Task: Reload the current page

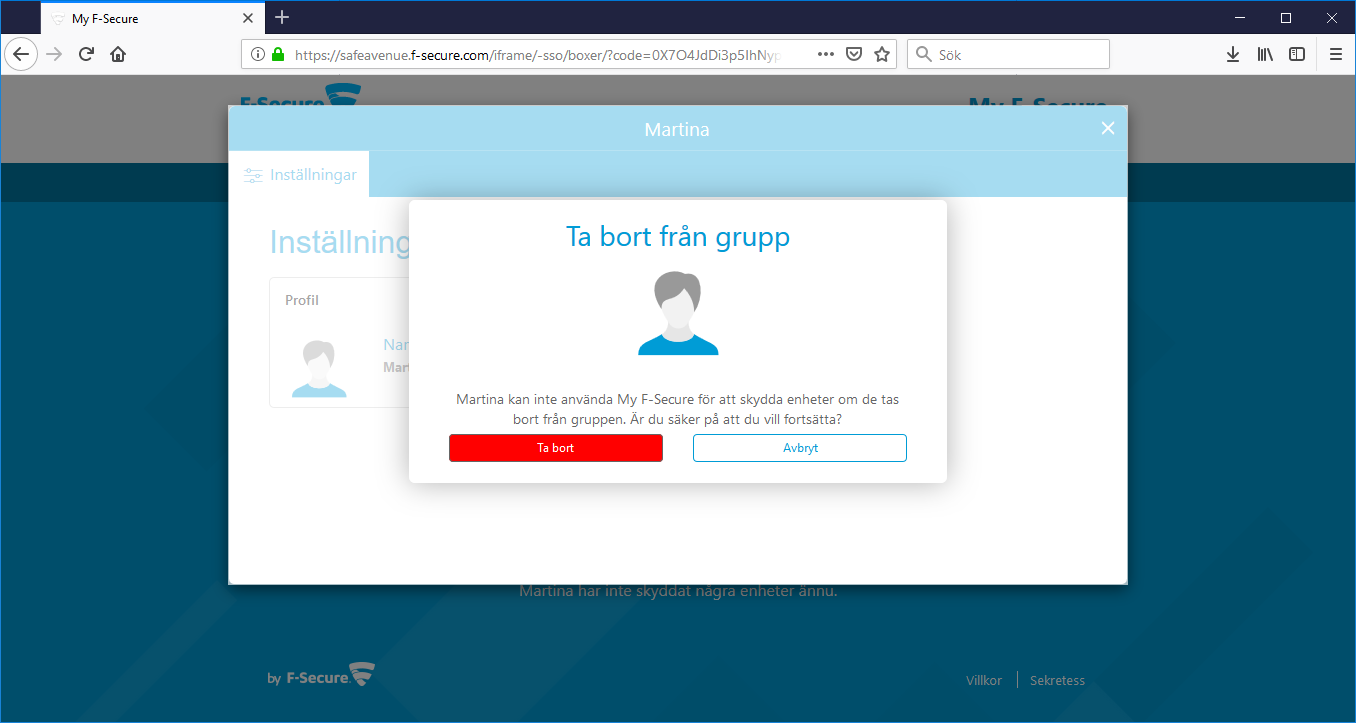Action: click(86, 54)
